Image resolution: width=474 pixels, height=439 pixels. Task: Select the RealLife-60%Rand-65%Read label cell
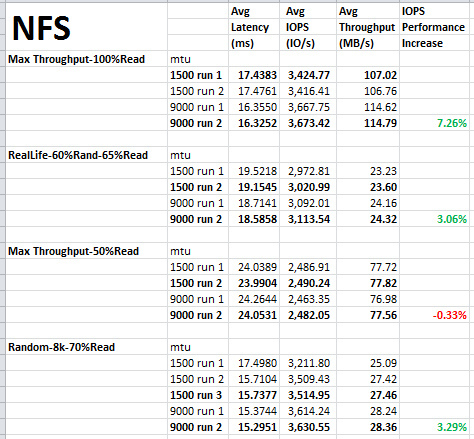click(86, 155)
